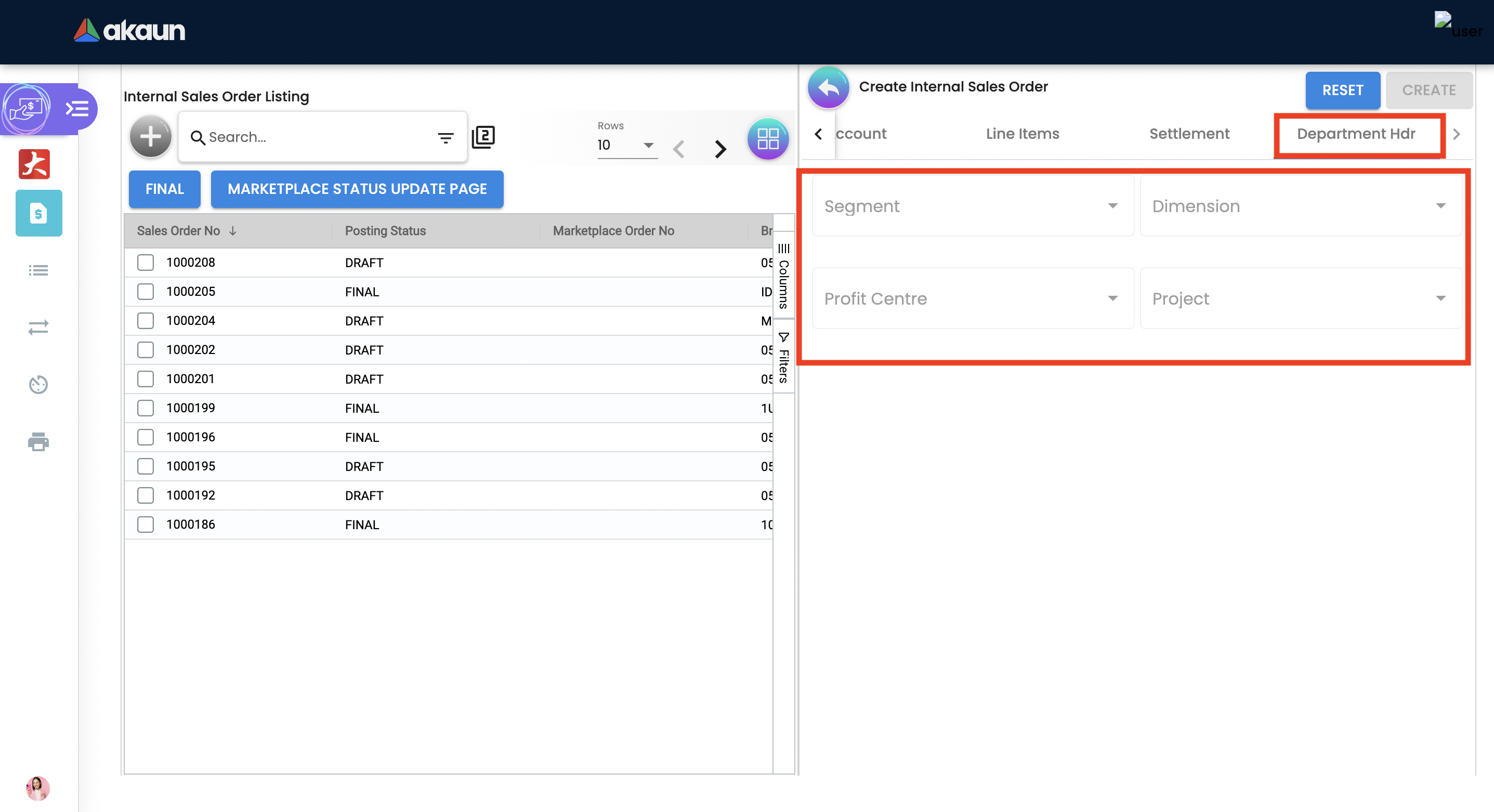Click the purple grid view button
Screen dimensions: 1494x812
tap(767, 139)
